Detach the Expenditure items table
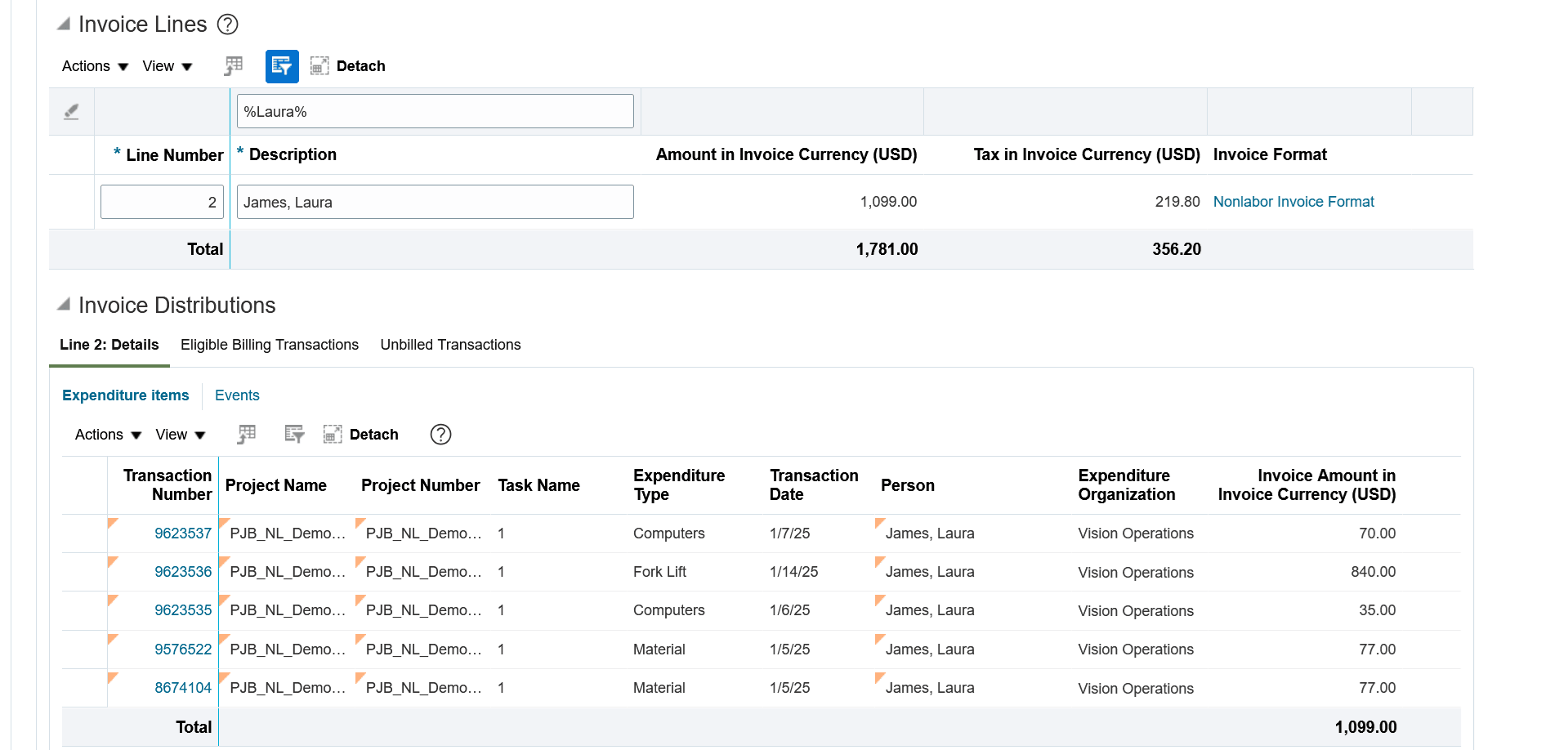 361,435
